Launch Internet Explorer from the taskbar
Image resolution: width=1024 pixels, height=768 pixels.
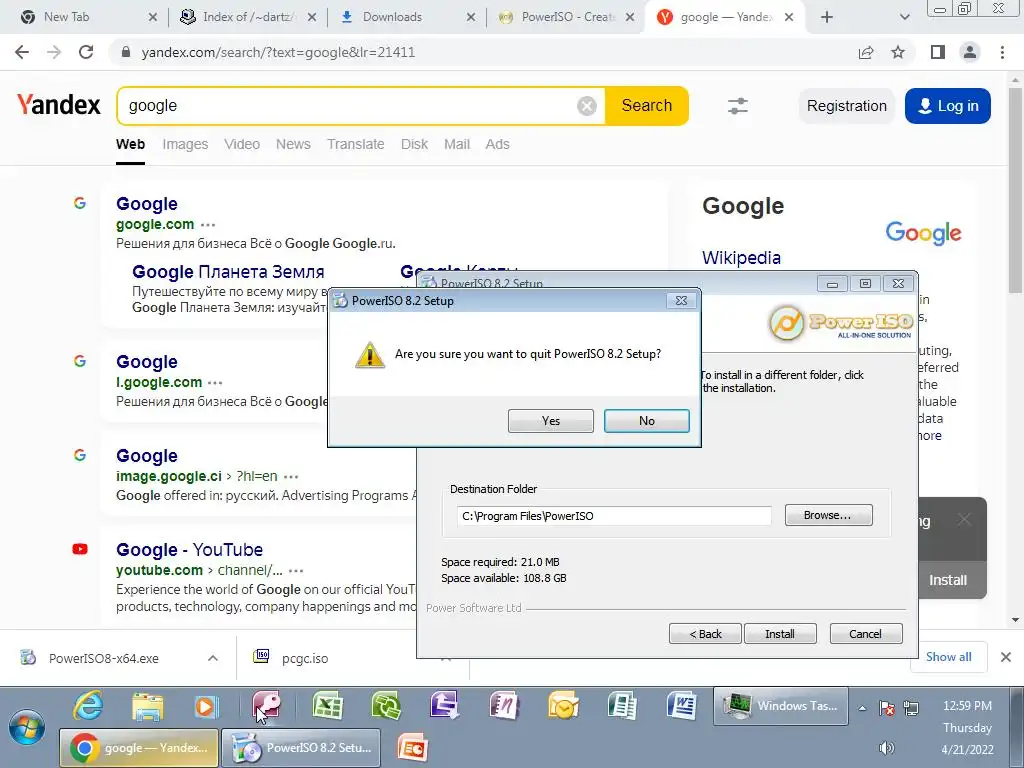click(x=89, y=705)
